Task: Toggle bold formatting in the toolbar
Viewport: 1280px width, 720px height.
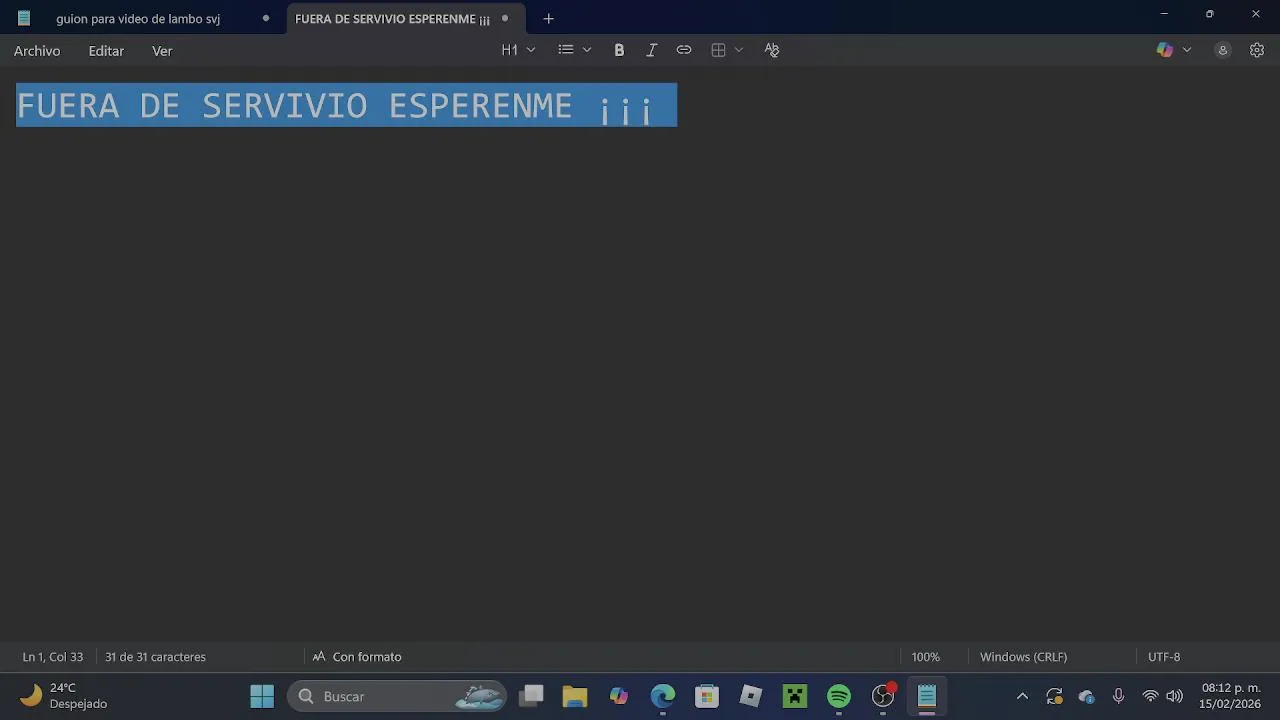Action: [619, 50]
